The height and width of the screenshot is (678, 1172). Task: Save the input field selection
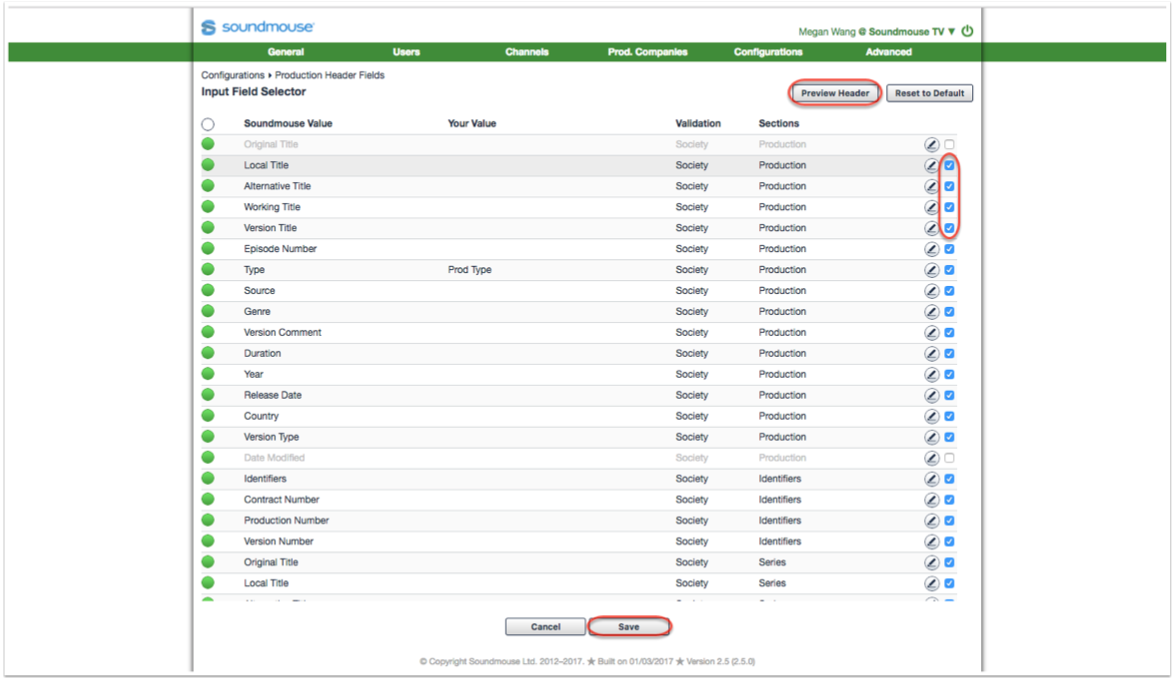point(629,626)
